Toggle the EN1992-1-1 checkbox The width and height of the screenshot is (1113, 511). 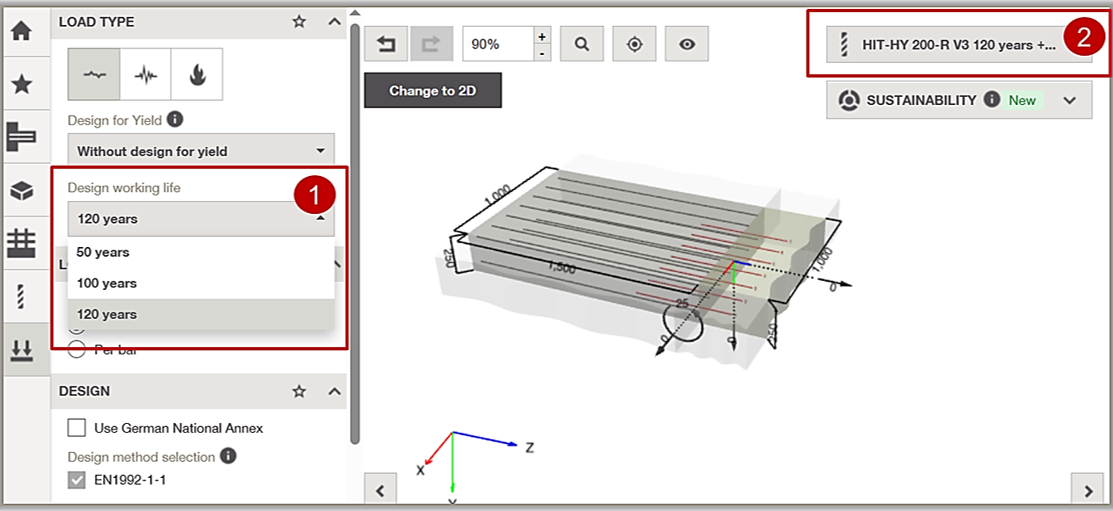[x=76, y=480]
